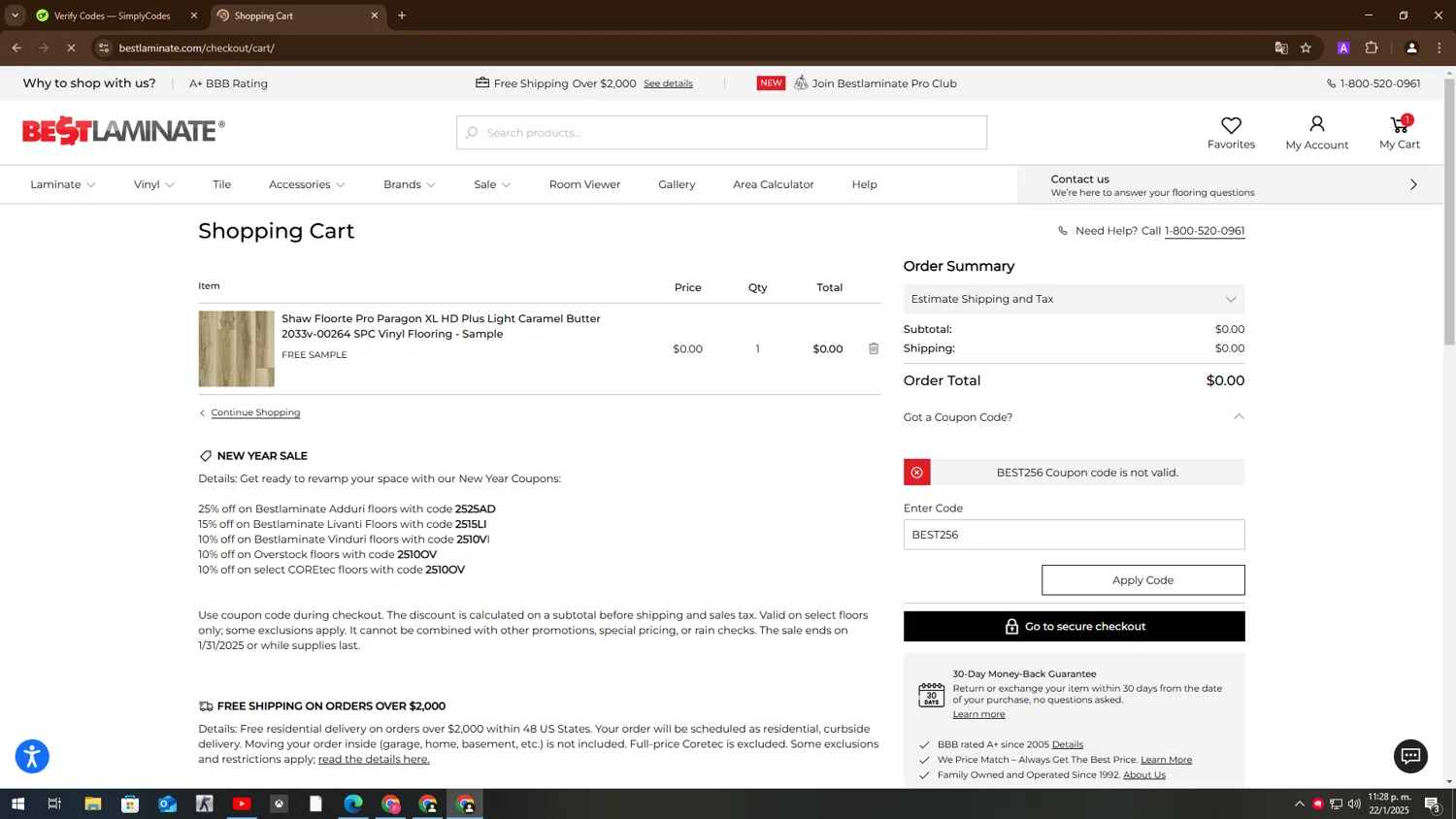The image size is (1456, 819).
Task: Expand the Brands menu
Action: click(410, 184)
